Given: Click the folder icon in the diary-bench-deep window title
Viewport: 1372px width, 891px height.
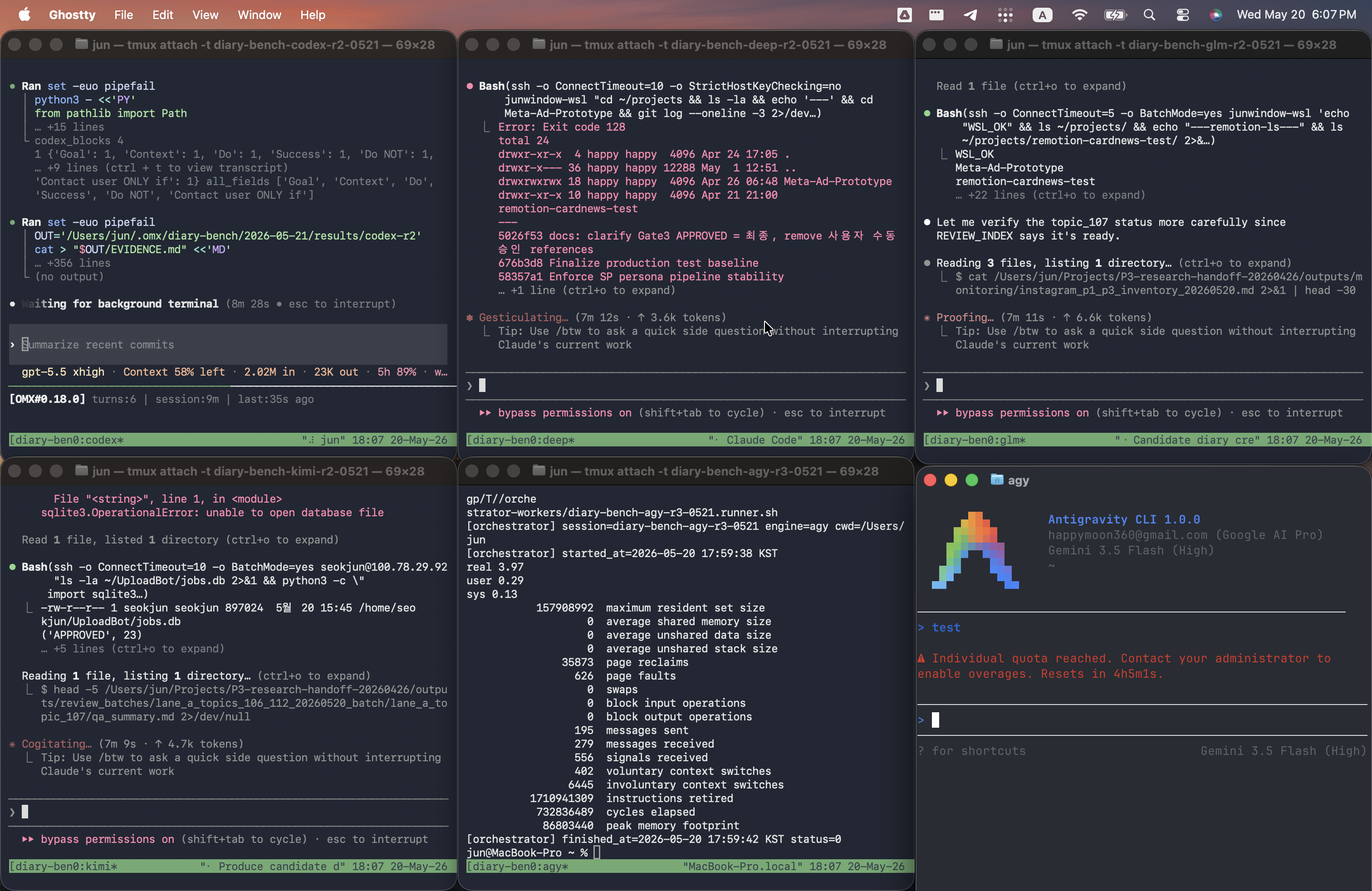Looking at the screenshot, I should 539,44.
